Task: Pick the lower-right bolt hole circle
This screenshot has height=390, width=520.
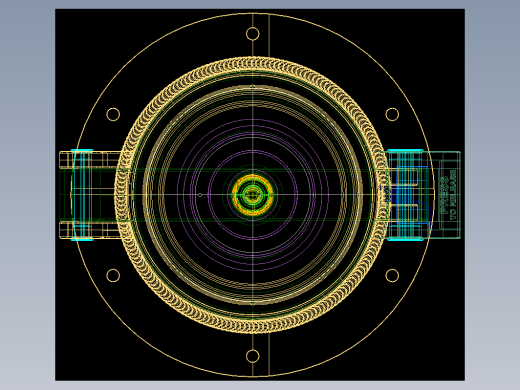Action: pyautogui.click(x=392, y=275)
